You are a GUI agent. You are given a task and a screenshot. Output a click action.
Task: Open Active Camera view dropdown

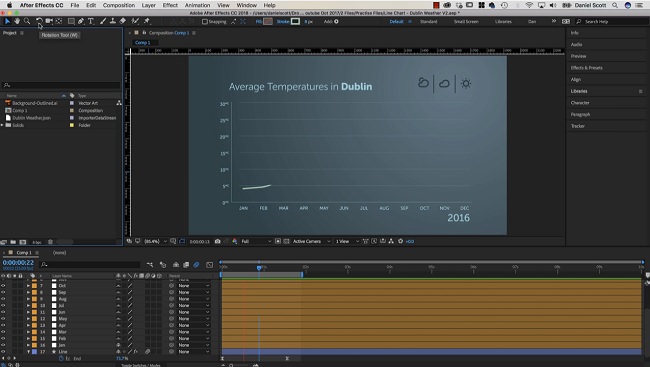click(312, 241)
